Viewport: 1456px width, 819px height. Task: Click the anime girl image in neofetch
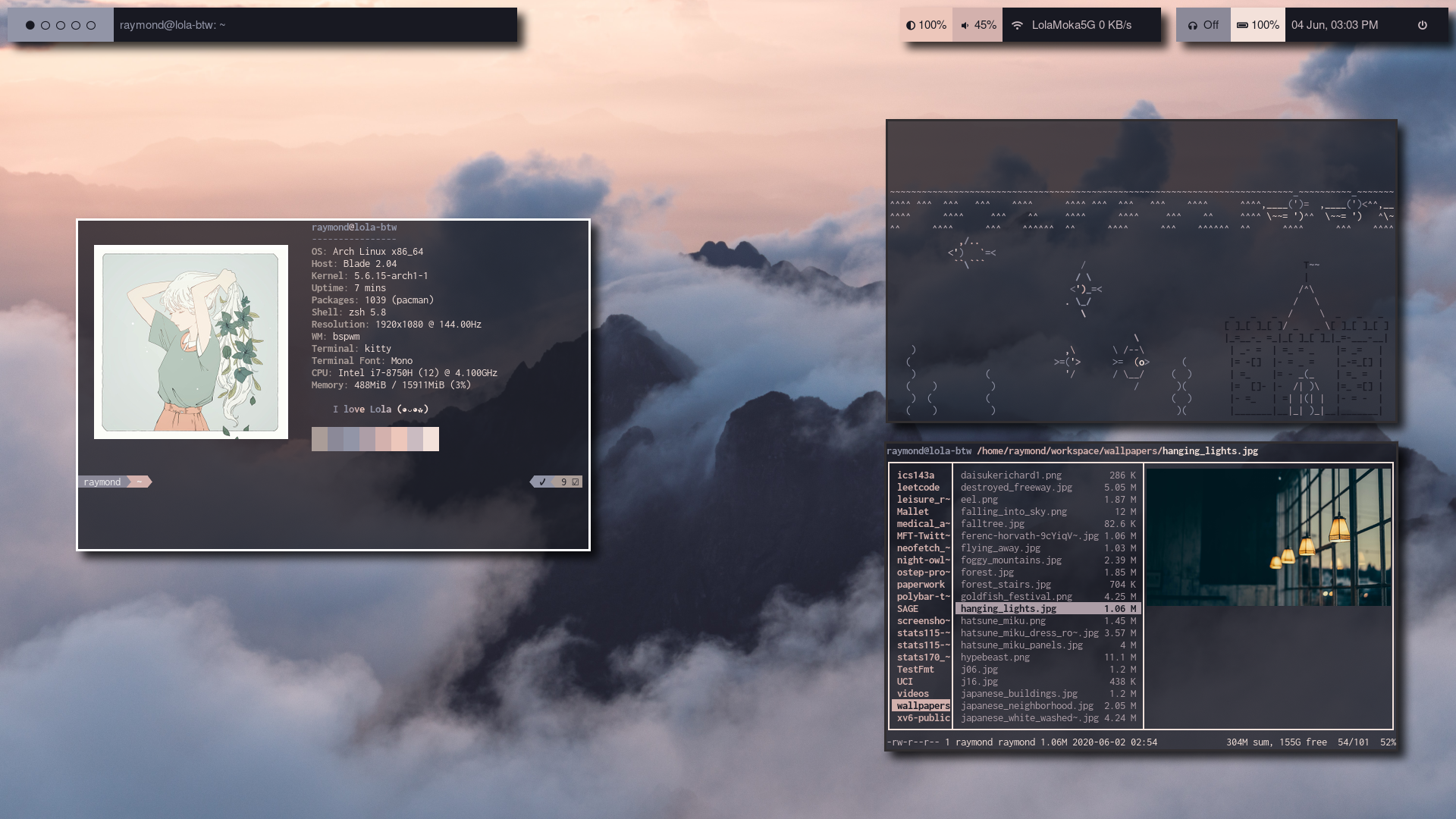(191, 341)
